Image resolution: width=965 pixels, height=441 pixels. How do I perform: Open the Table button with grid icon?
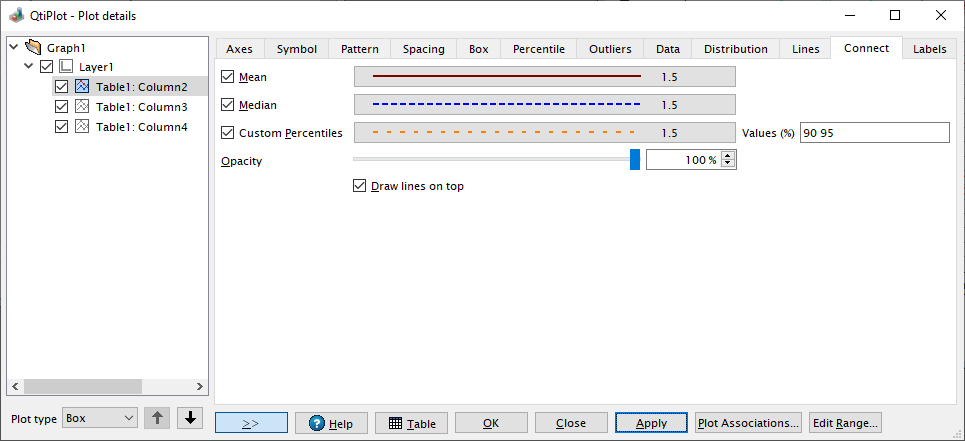[x=412, y=423]
